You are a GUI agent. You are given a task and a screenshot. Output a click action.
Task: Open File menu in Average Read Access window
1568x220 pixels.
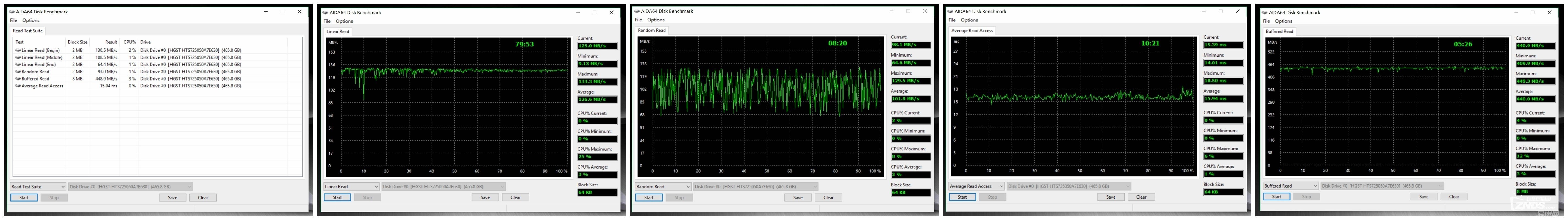(x=952, y=20)
